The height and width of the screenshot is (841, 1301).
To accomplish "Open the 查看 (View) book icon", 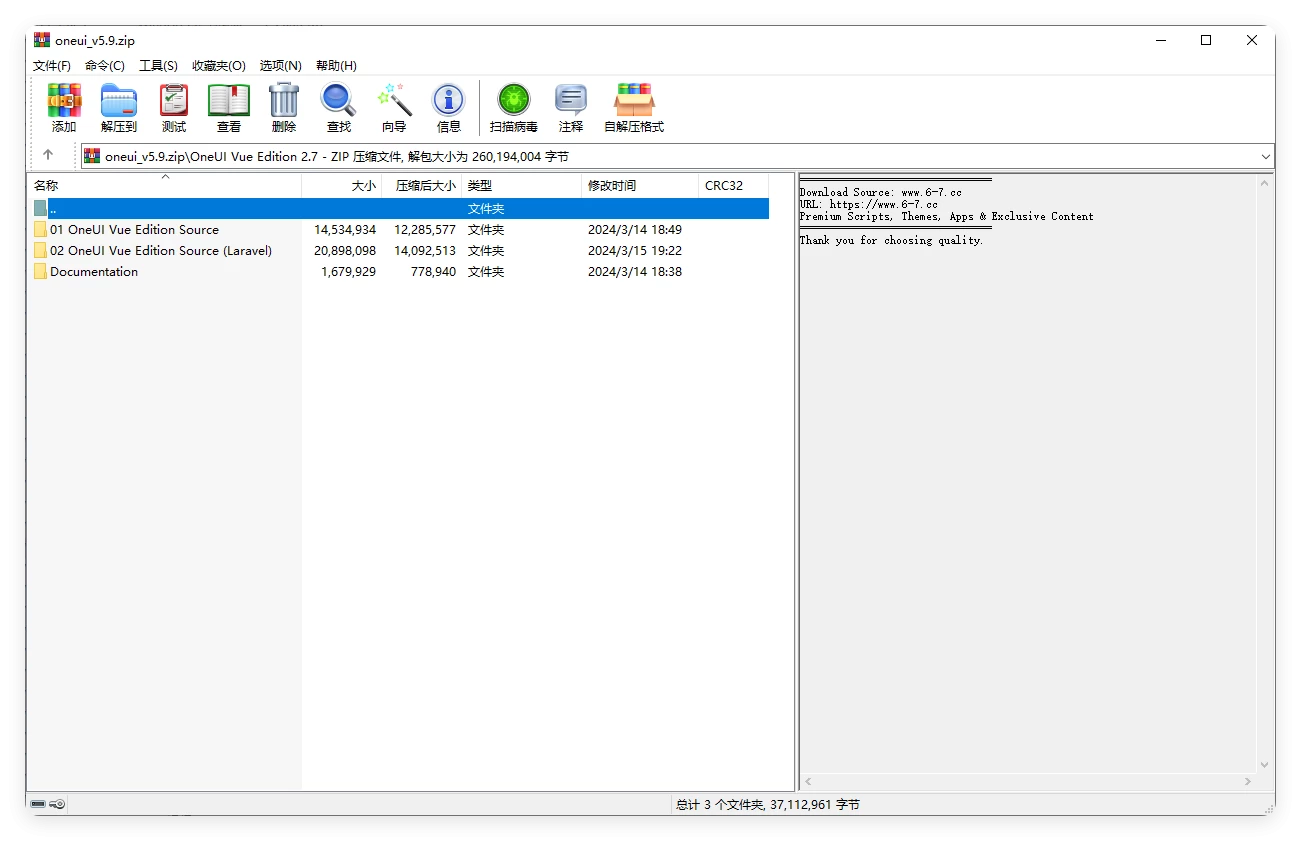I will point(229,107).
